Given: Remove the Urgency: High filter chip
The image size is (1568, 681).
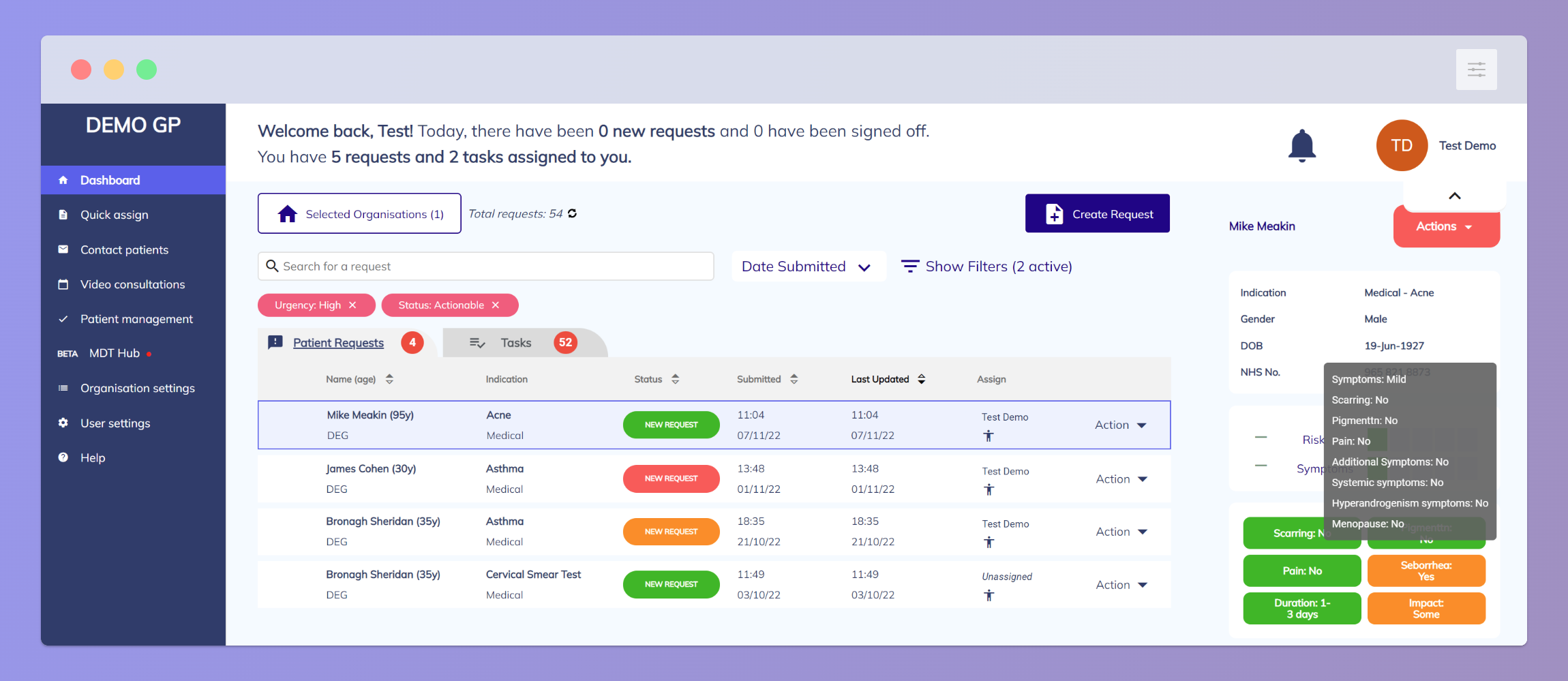Looking at the screenshot, I should 352,305.
